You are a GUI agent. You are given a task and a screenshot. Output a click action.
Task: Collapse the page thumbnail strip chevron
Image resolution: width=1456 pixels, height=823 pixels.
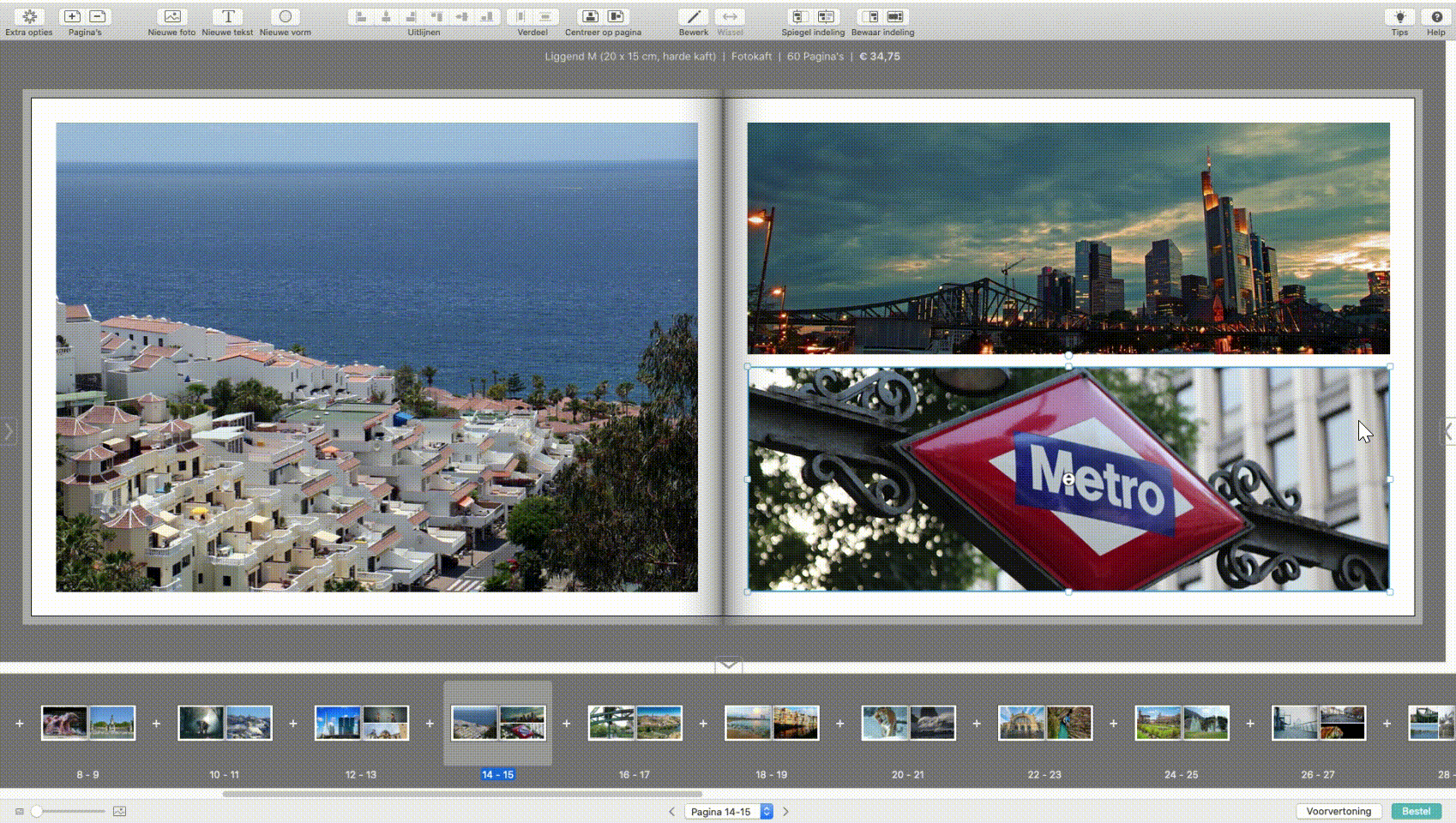[x=728, y=664]
